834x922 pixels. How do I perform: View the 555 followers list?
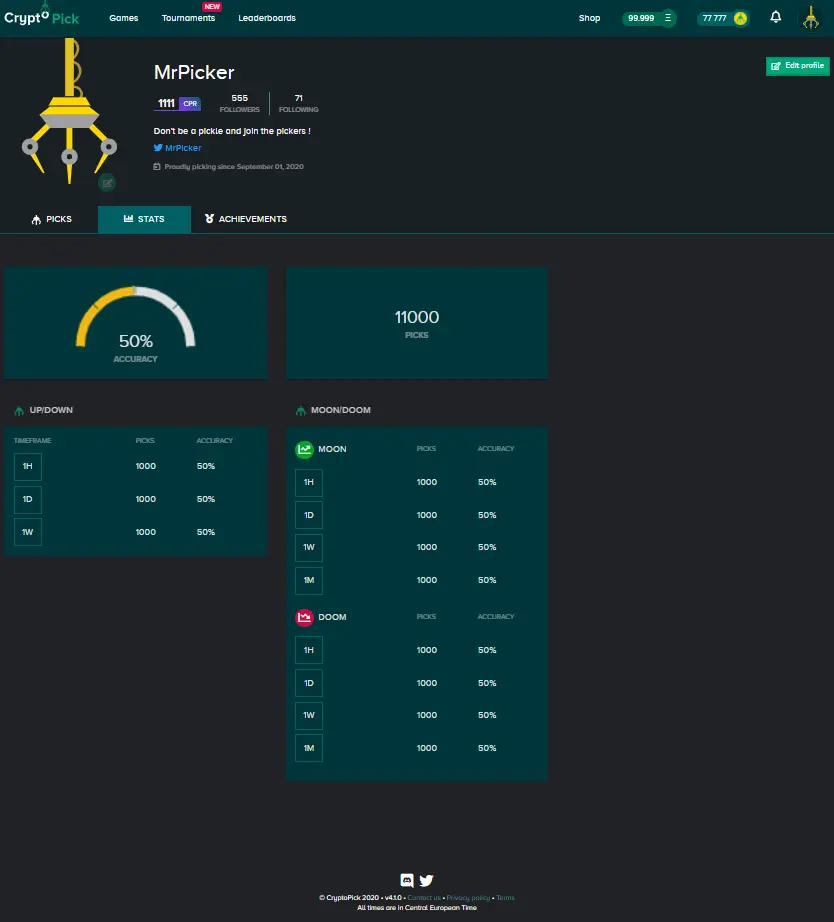pyautogui.click(x=239, y=103)
